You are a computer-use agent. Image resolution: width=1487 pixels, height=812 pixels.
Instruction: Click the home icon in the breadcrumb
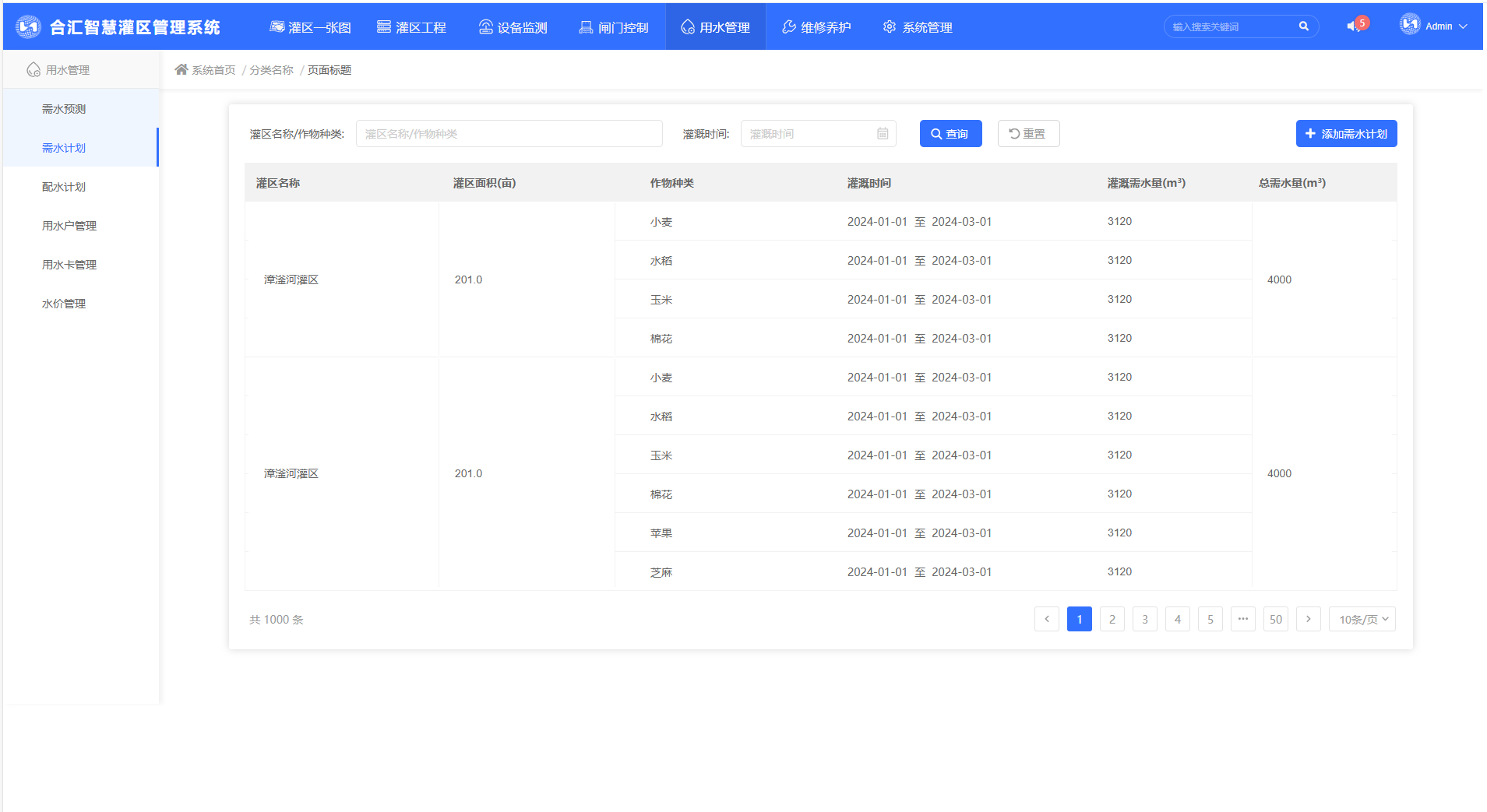pos(182,69)
